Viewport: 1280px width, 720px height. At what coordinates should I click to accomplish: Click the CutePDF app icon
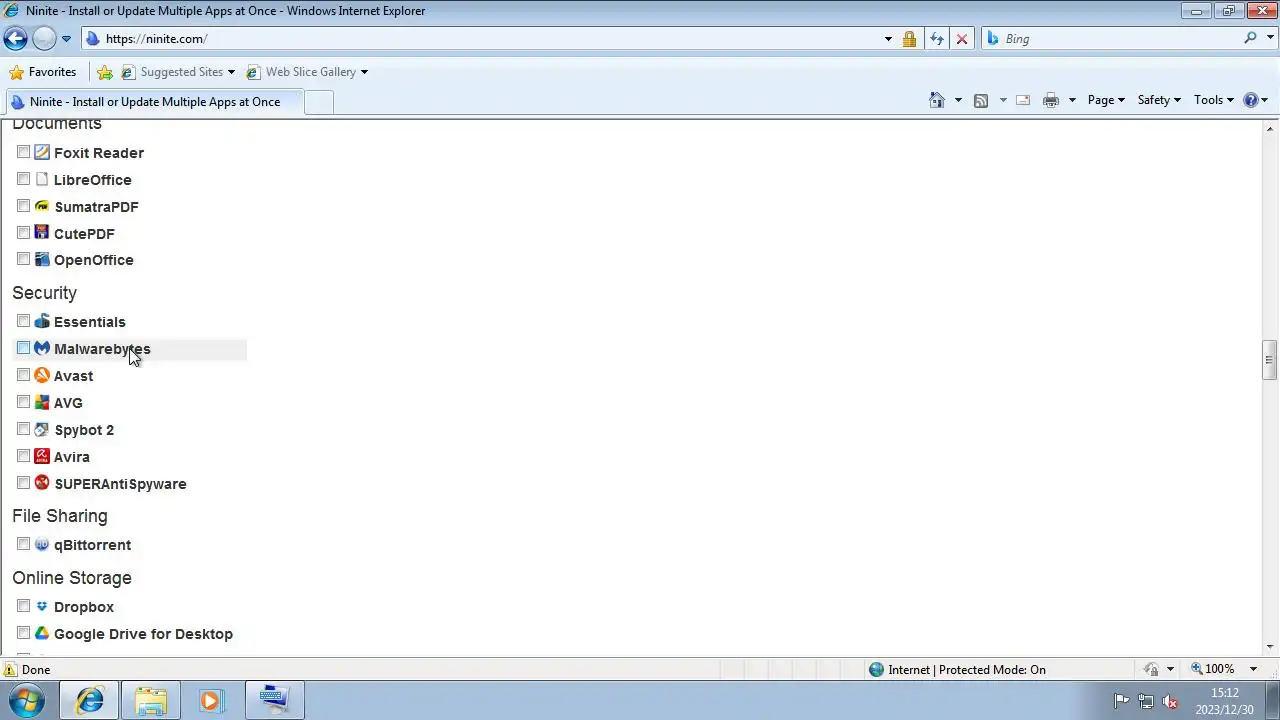pyautogui.click(x=41, y=233)
